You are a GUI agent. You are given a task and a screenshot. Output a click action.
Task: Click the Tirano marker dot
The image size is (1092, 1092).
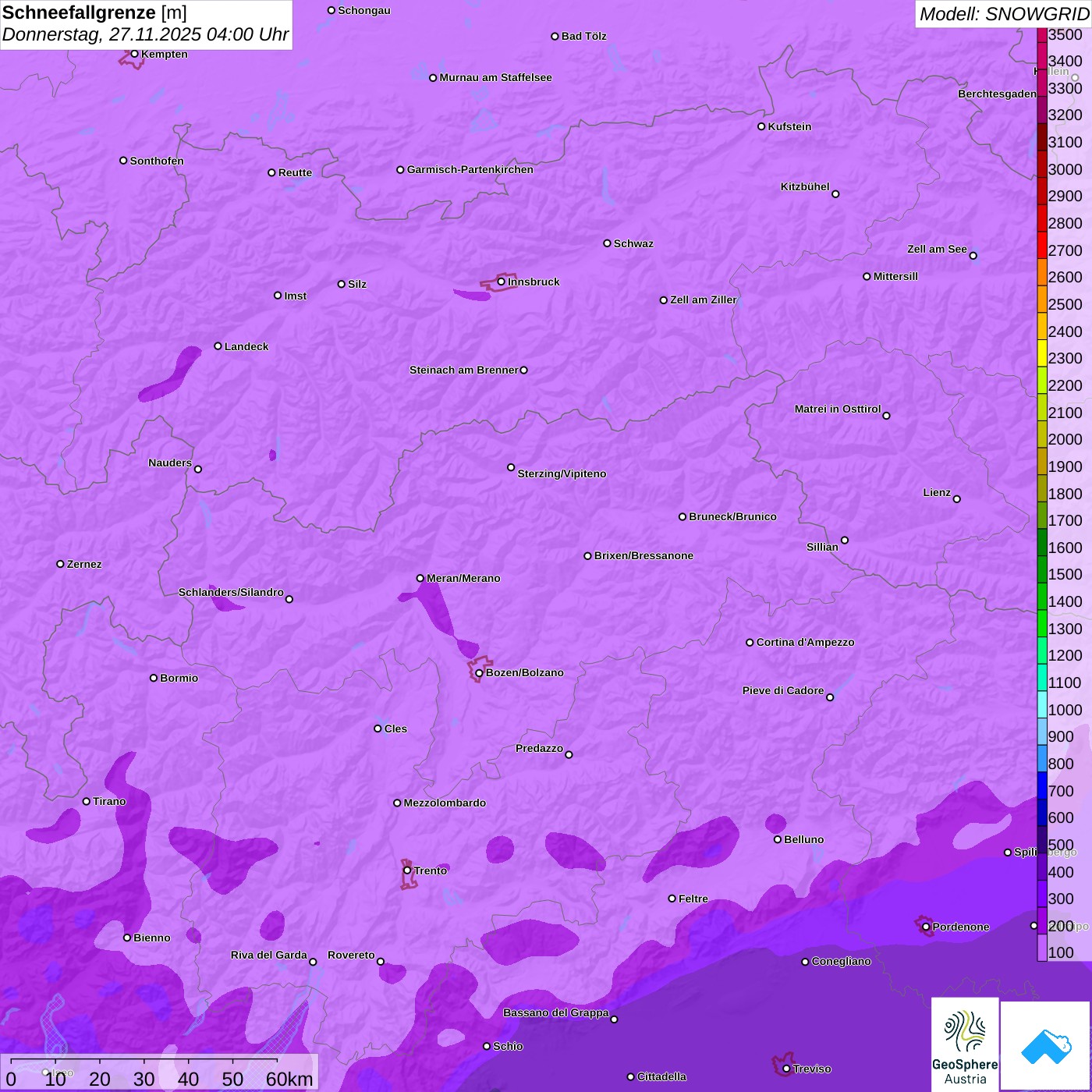(x=87, y=801)
